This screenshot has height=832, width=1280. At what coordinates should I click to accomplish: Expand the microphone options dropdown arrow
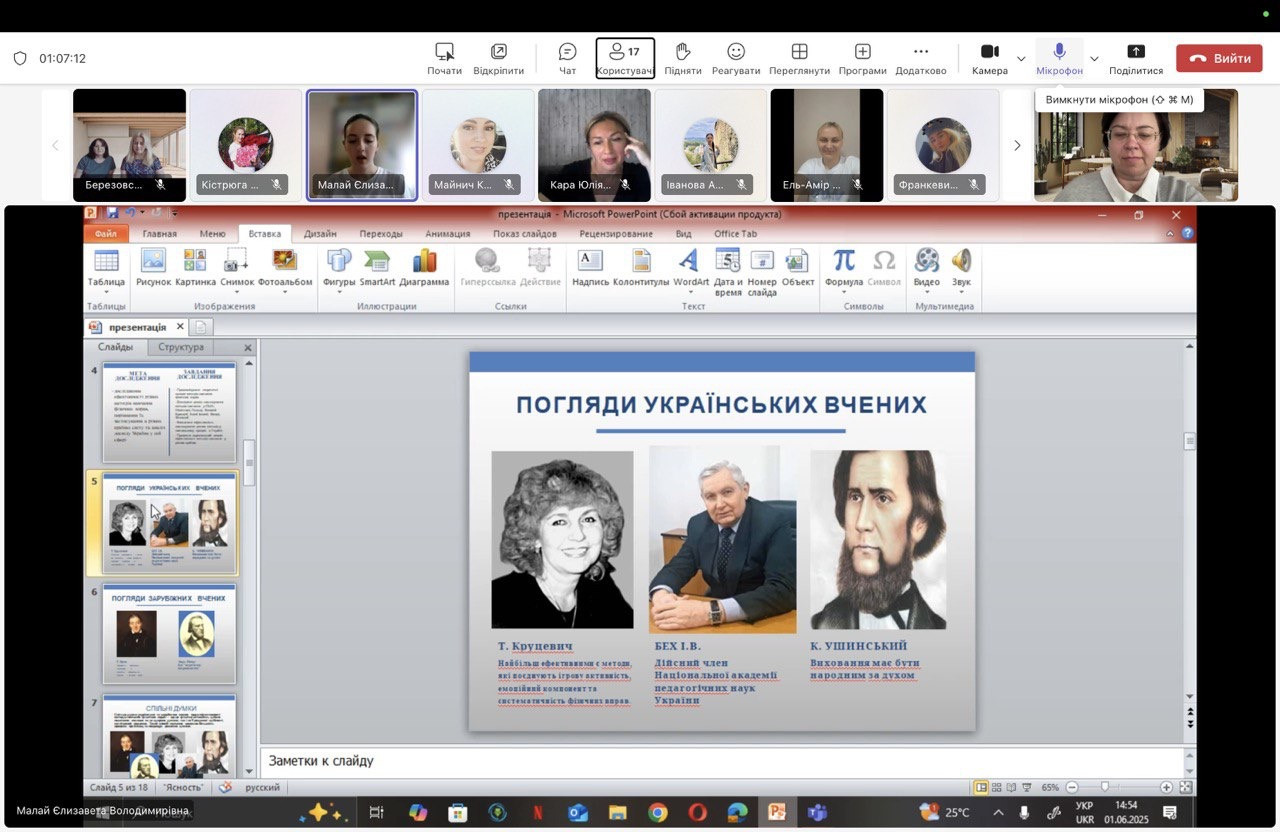click(x=1094, y=59)
